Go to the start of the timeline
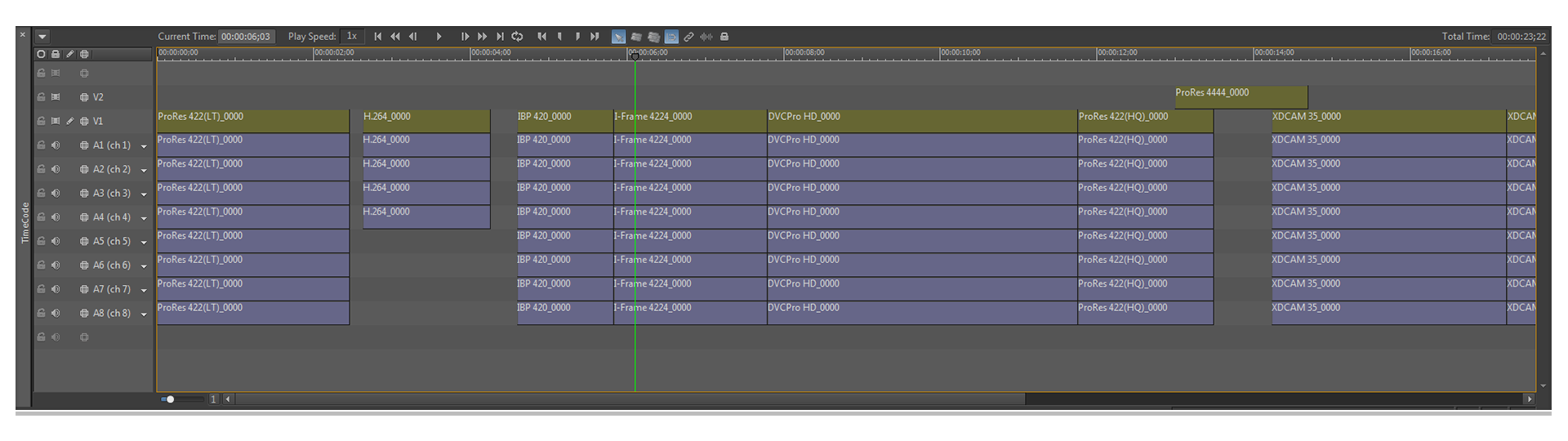 pos(377,37)
